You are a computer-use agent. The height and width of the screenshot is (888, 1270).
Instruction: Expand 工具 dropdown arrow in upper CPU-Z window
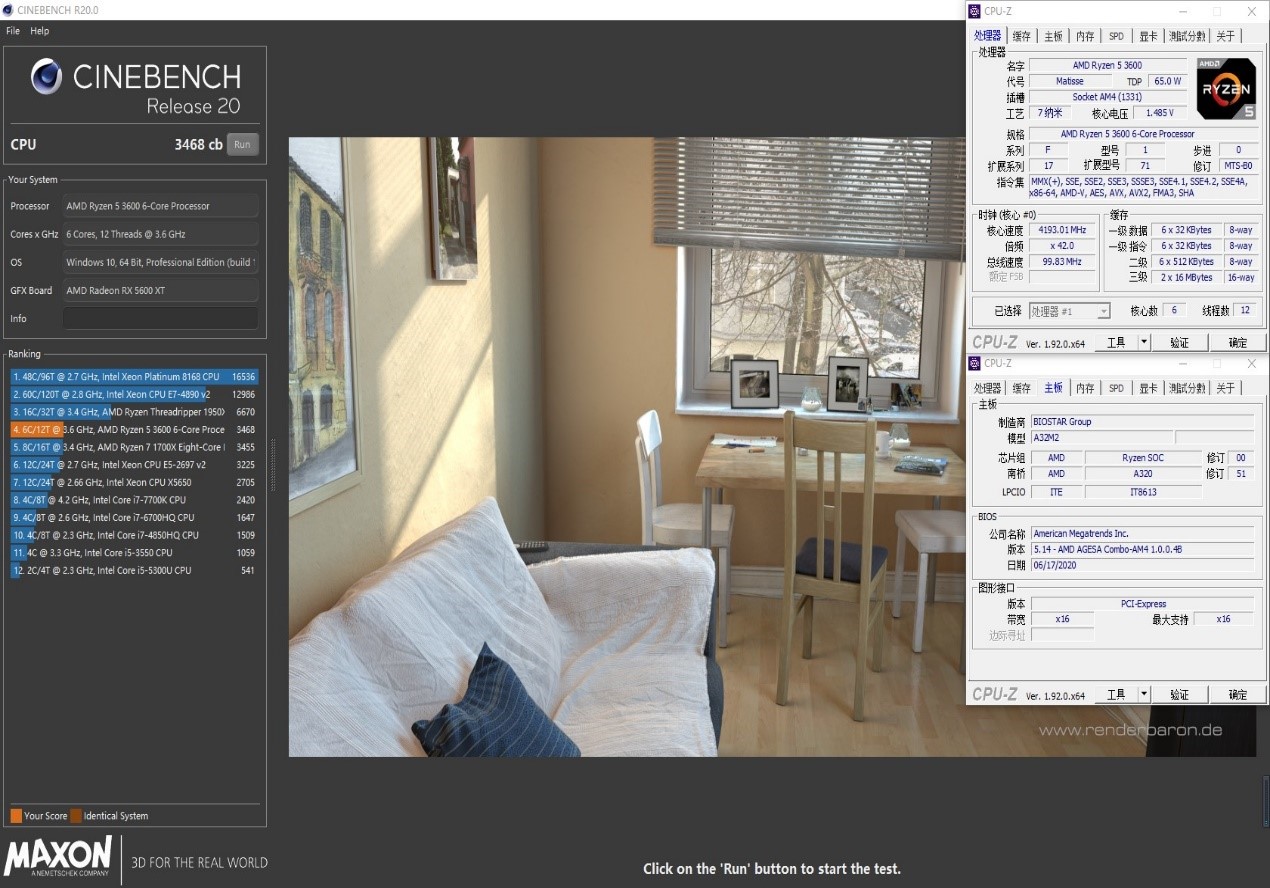tap(1144, 343)
